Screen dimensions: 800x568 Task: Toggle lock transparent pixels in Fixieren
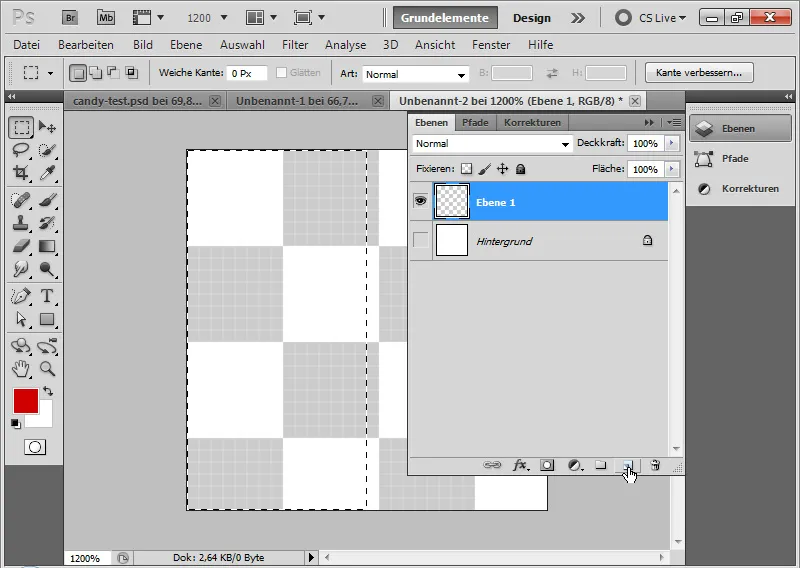pos(466,169)
